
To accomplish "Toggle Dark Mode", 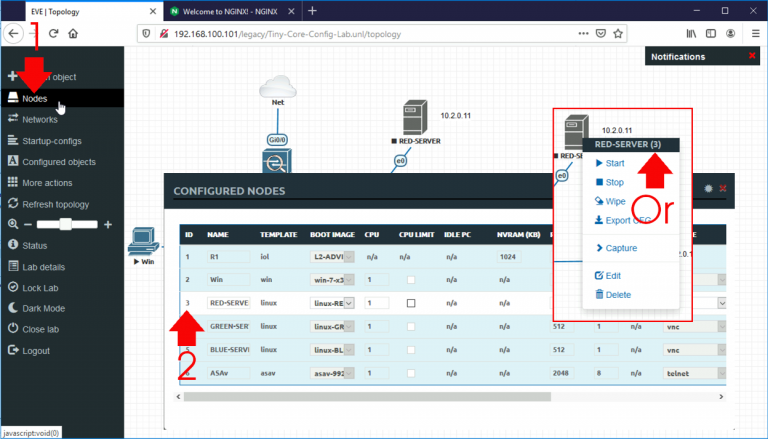I will (43, 309).
